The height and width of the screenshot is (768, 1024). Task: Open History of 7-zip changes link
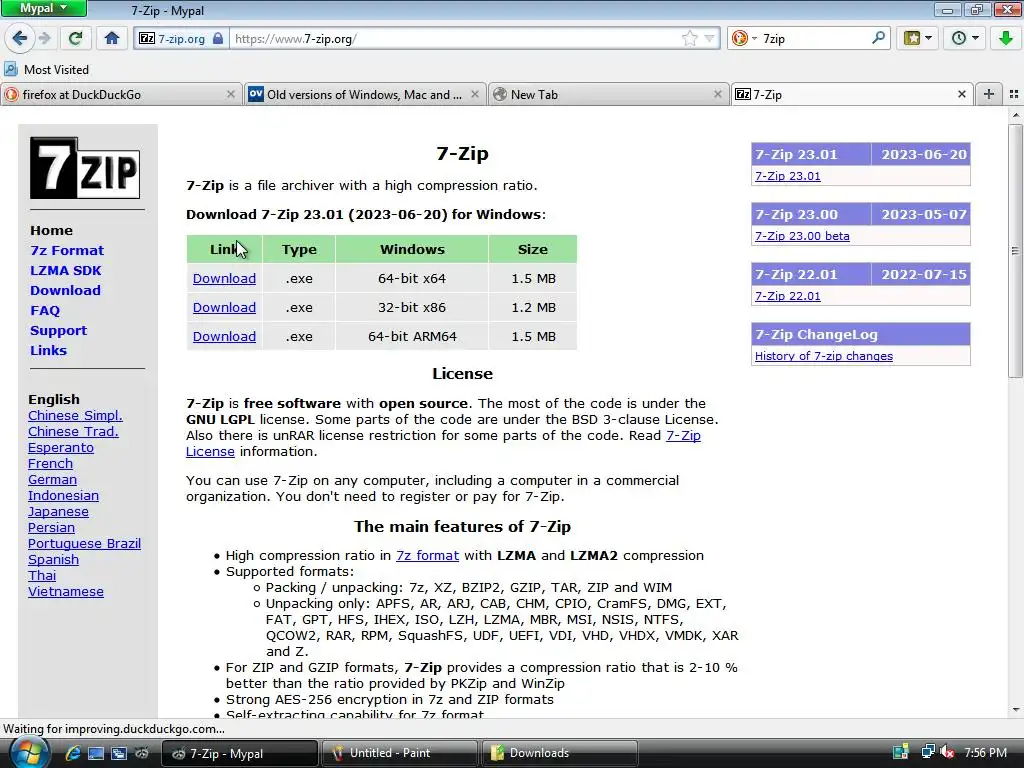coord(824,356)
